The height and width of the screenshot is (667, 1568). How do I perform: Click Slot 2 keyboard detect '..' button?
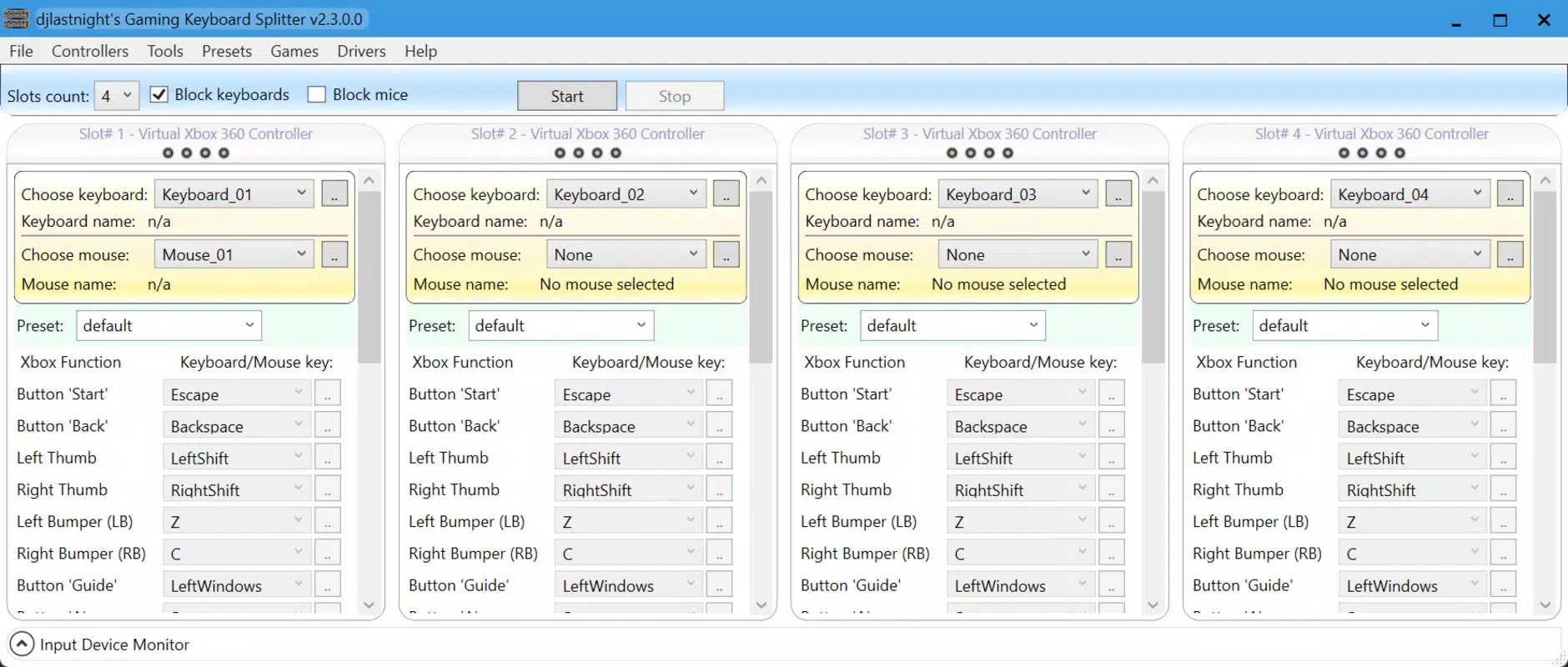click(726, 194)
